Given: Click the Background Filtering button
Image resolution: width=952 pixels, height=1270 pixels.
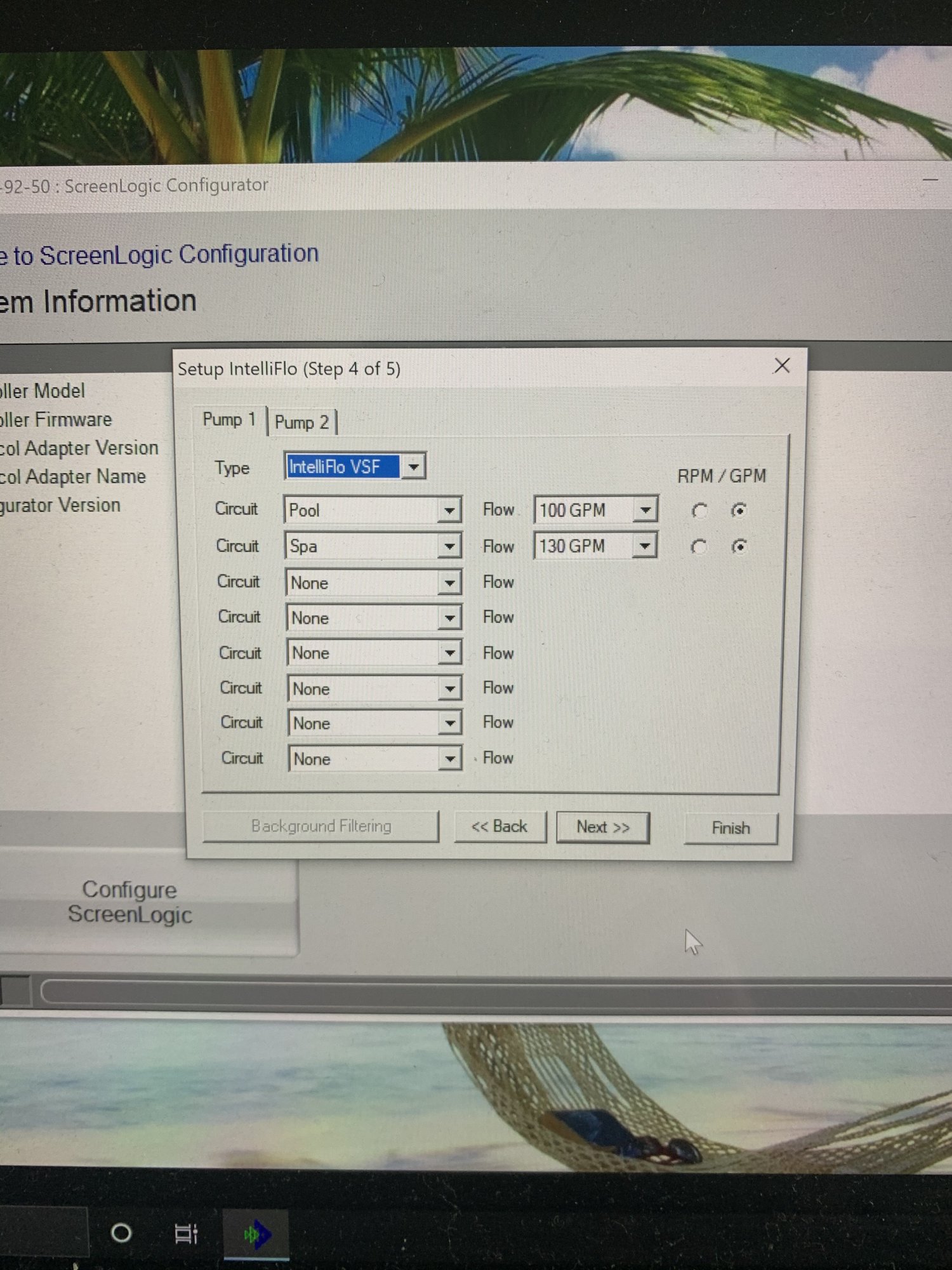Looking at the screenshot, I should point(321,826).
